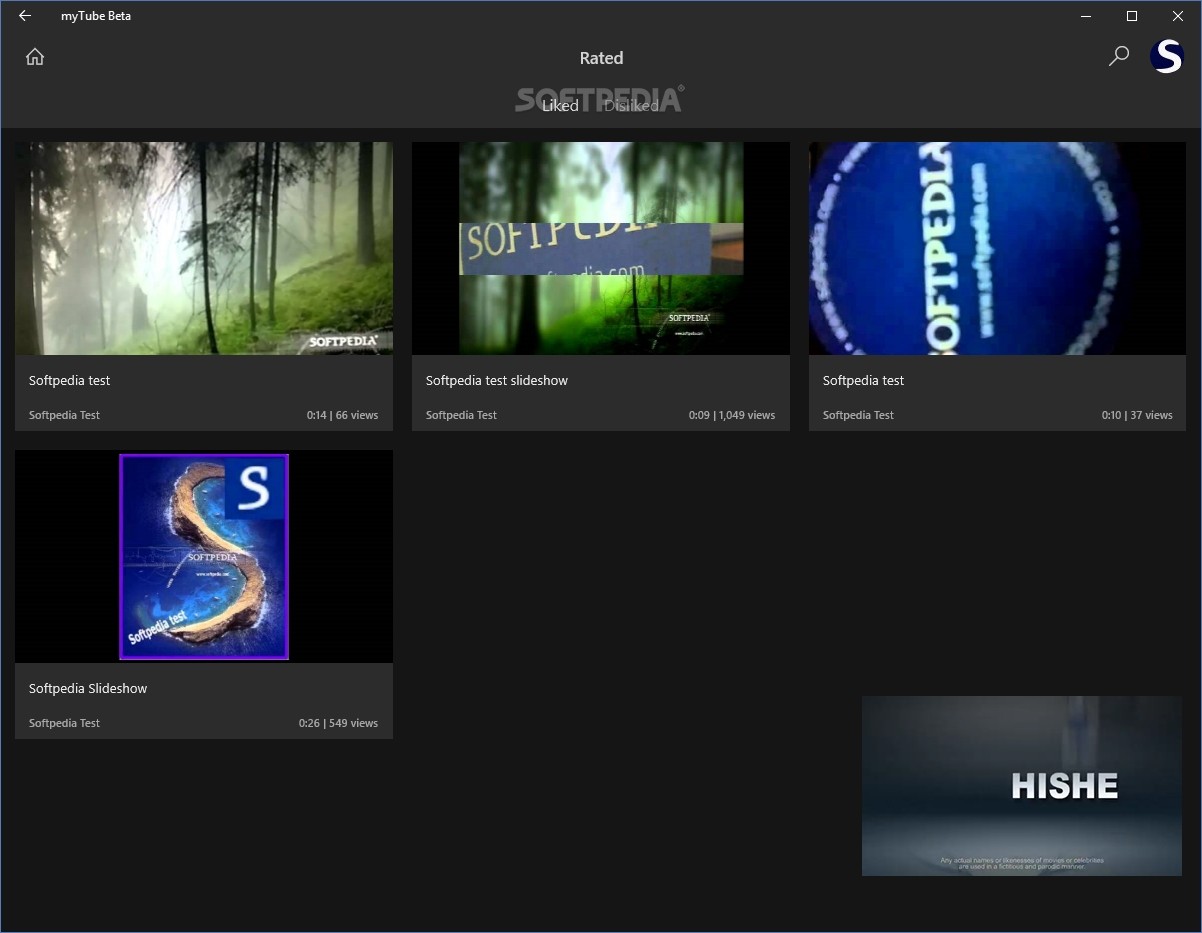Click the Softpedia Test channel name of first video
This screenshot has width=1202, height=933.
(64, 415)
